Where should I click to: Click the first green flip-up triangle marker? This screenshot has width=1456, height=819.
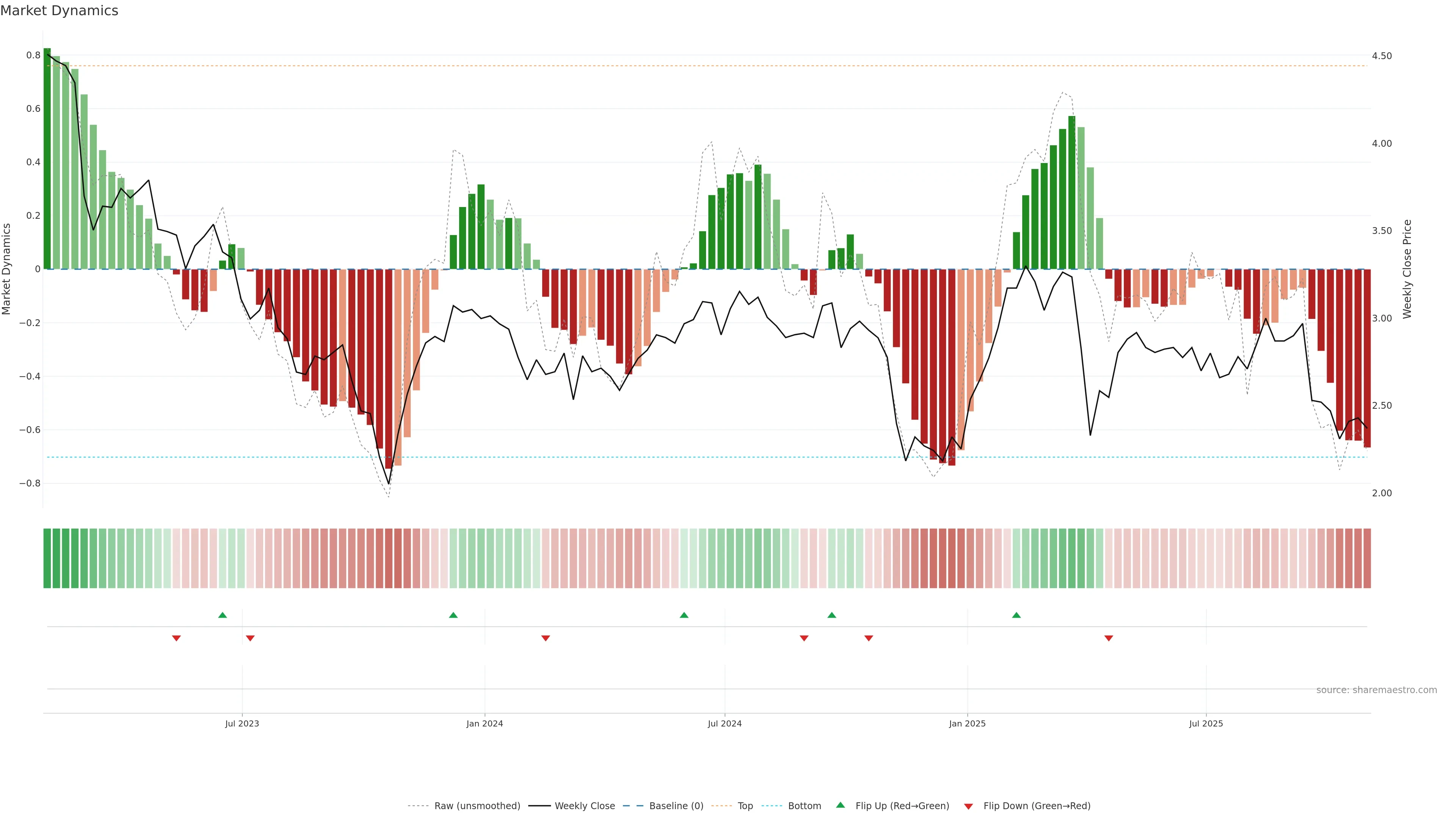coord(222,615)
